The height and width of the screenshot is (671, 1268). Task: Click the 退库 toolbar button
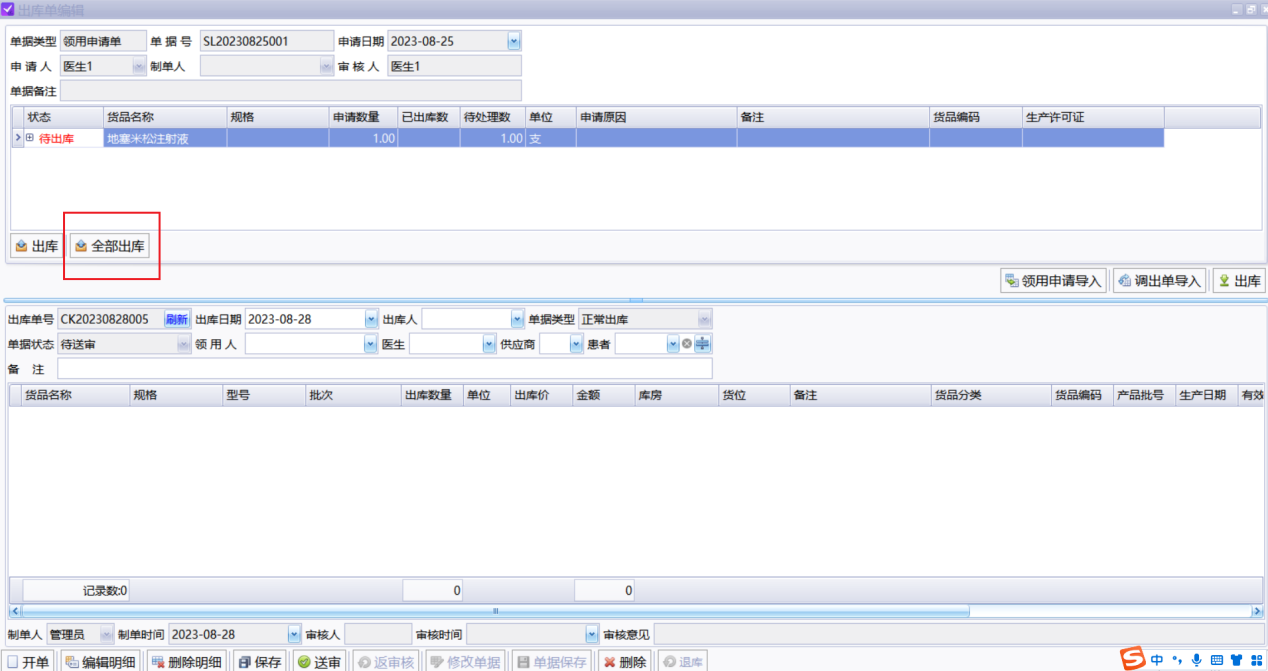(x=682, y=661)
